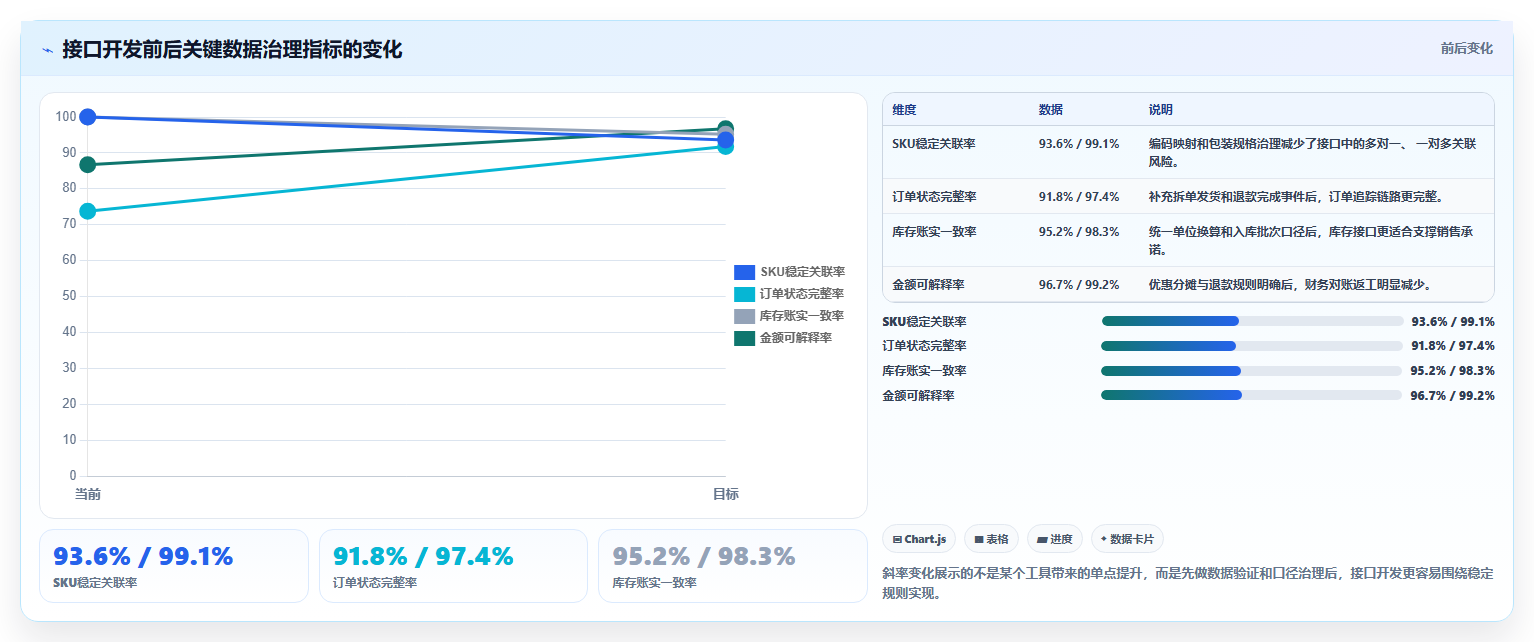Click the 目标 x-axis label
This screenshot has width=1534, height=642.
point(726,494)
